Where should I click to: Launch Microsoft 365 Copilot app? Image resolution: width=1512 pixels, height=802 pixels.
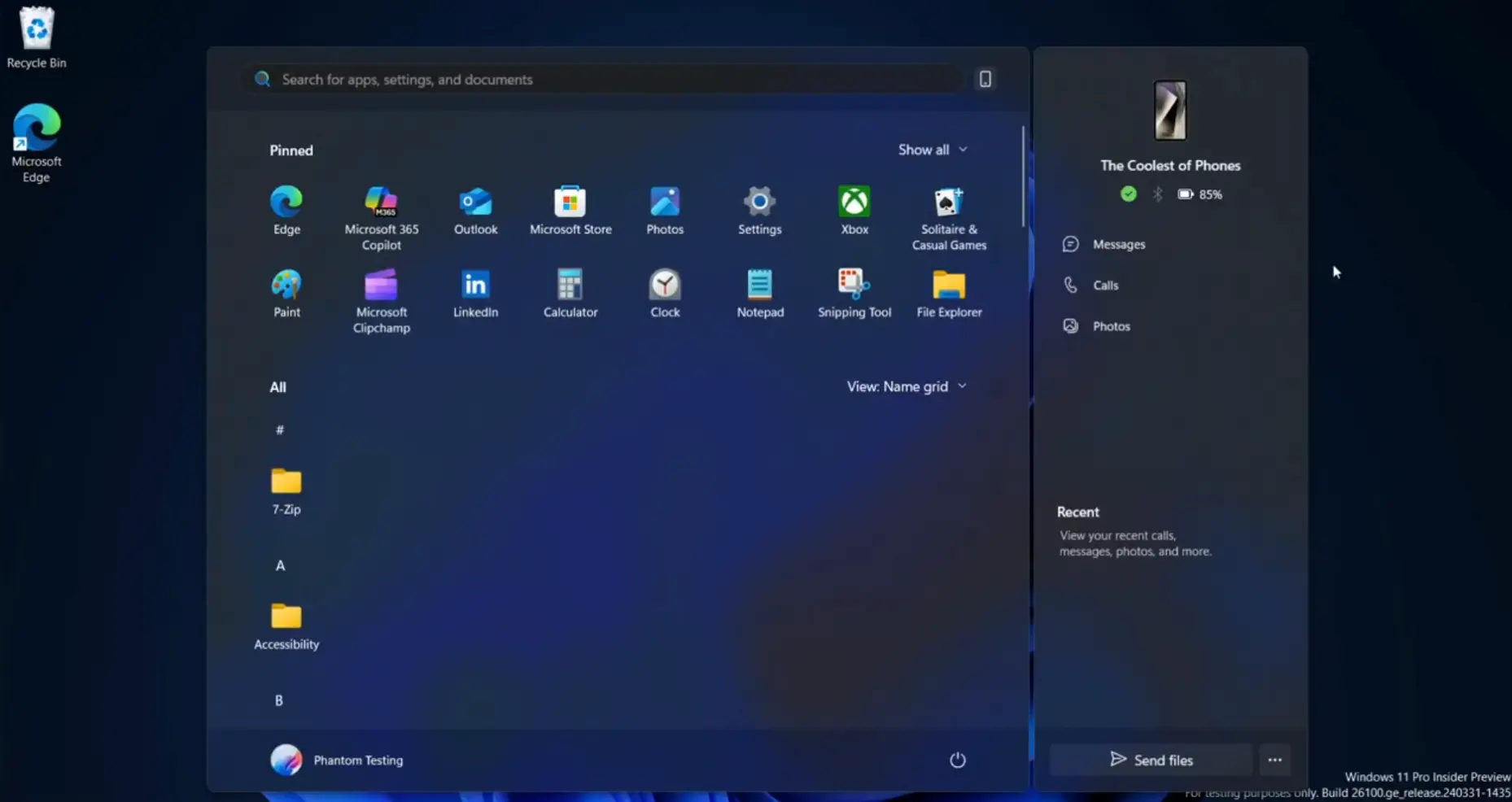point(381,218)
